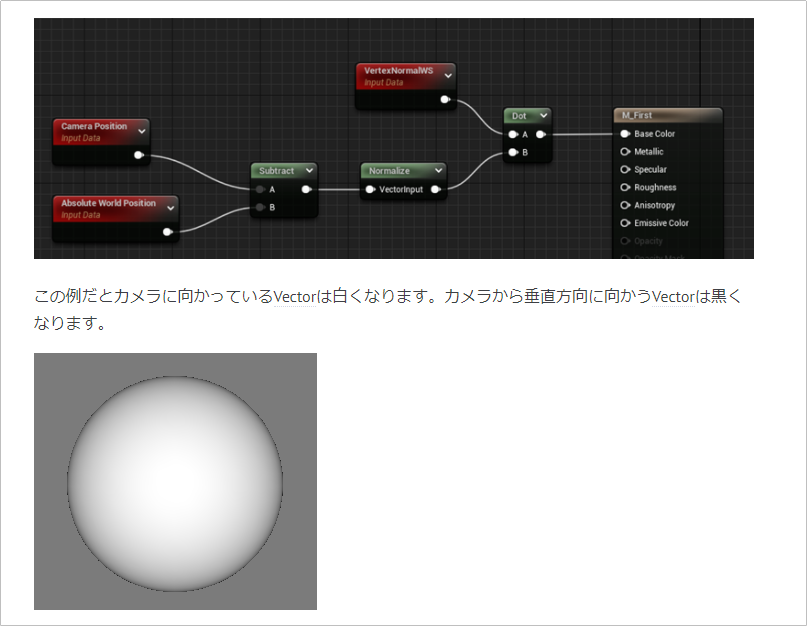Viewport: 807px width, 626px height.
Task: Open the Dot node dropdown arrow
Action: [x=542, y=117]
